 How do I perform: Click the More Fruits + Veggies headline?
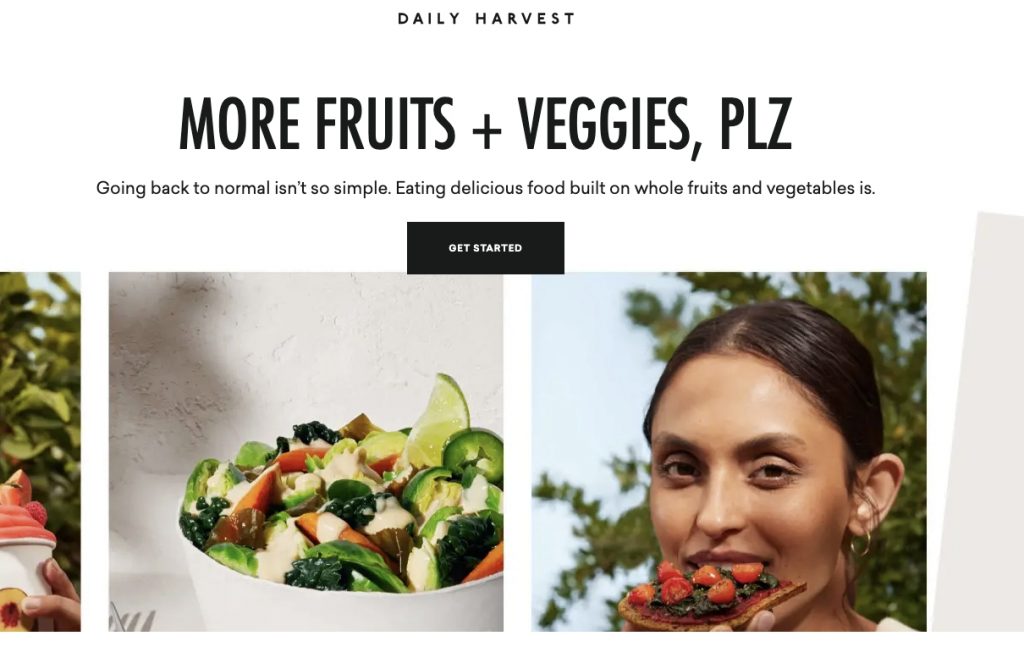pos(485,124)
